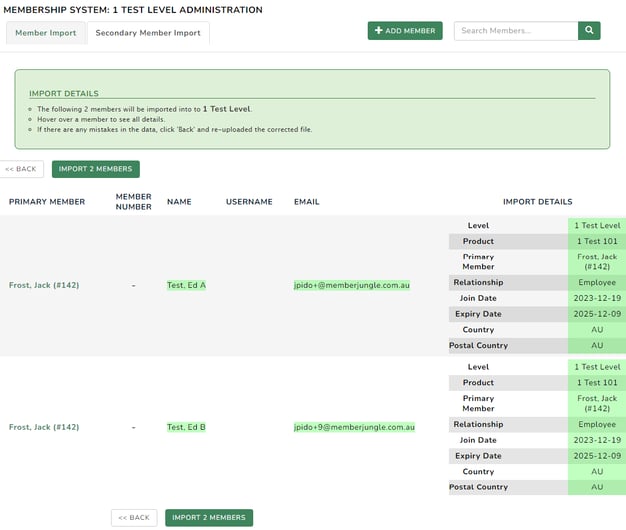626x530 pixels.
Task: Open Frost, Jack (#142) in second row
Action: pos(44,427)
